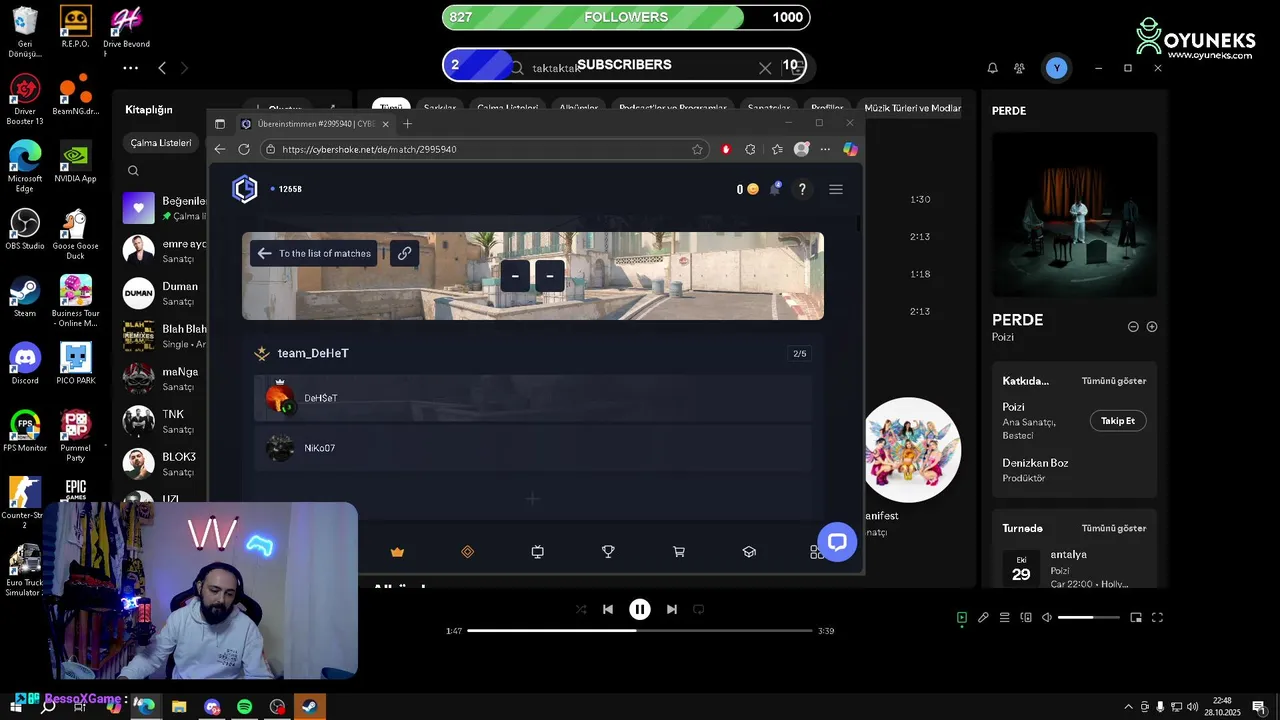Open Duman artist in Spotify library
The width and height of the screenshot is (1280, 720).
point(165,293)
